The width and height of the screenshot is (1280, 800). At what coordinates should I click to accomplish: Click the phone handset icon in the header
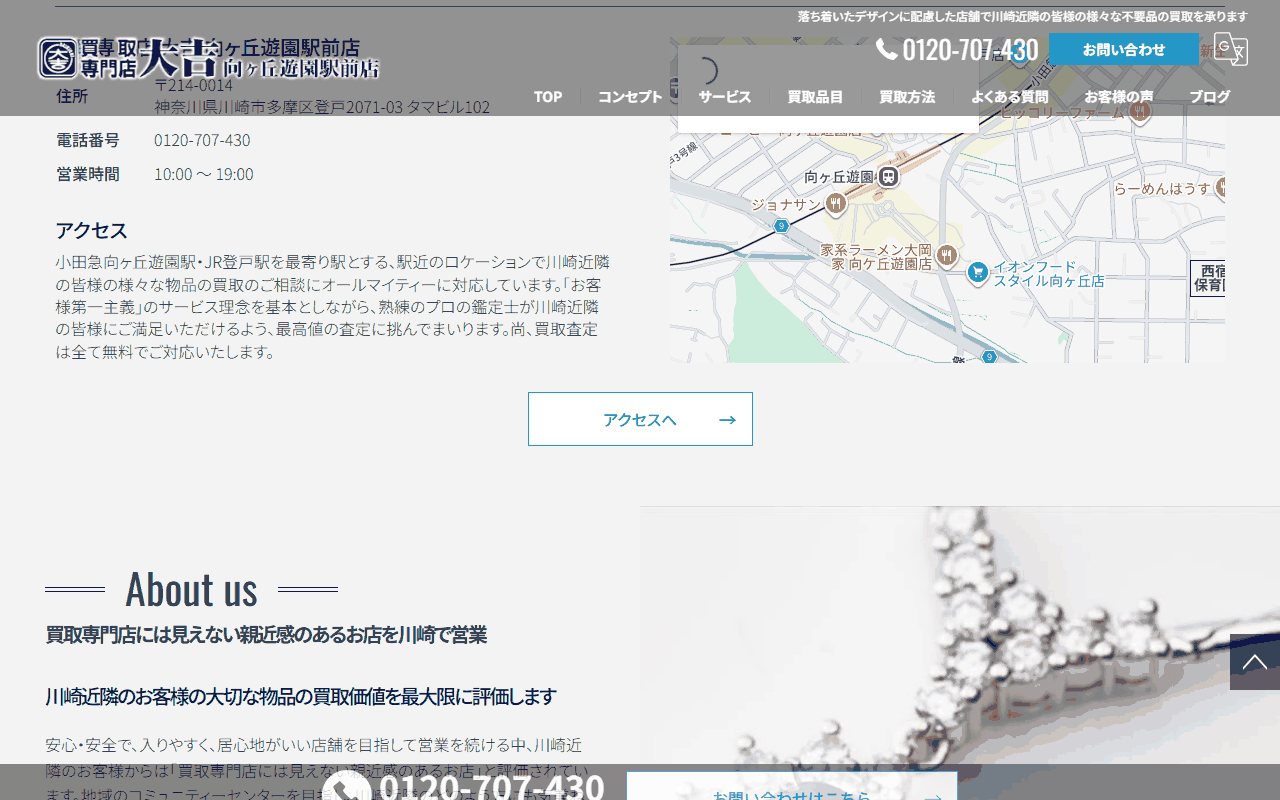coord(887,49)
